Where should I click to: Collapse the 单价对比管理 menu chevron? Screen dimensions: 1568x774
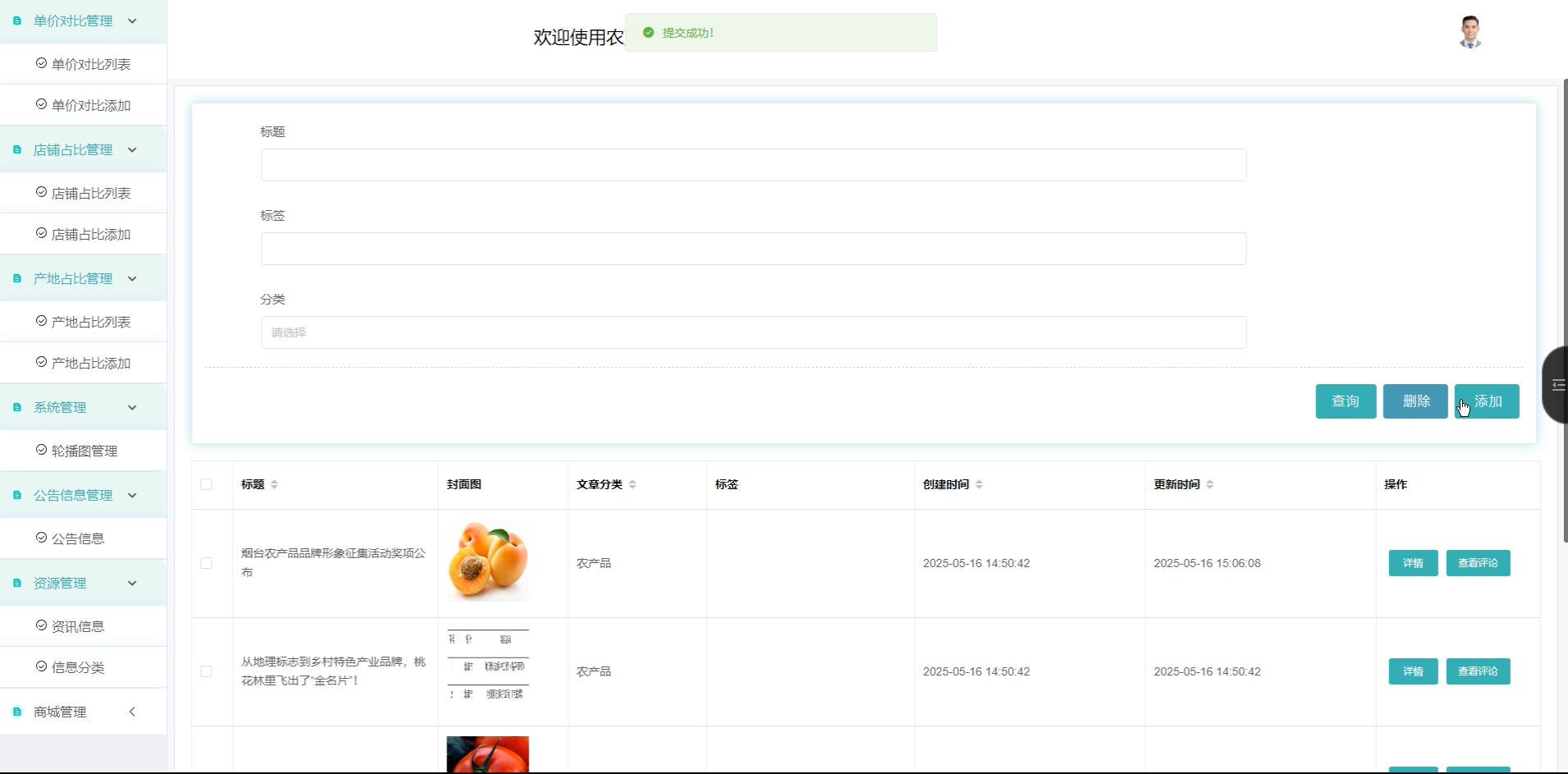click(x=132, y=21)
